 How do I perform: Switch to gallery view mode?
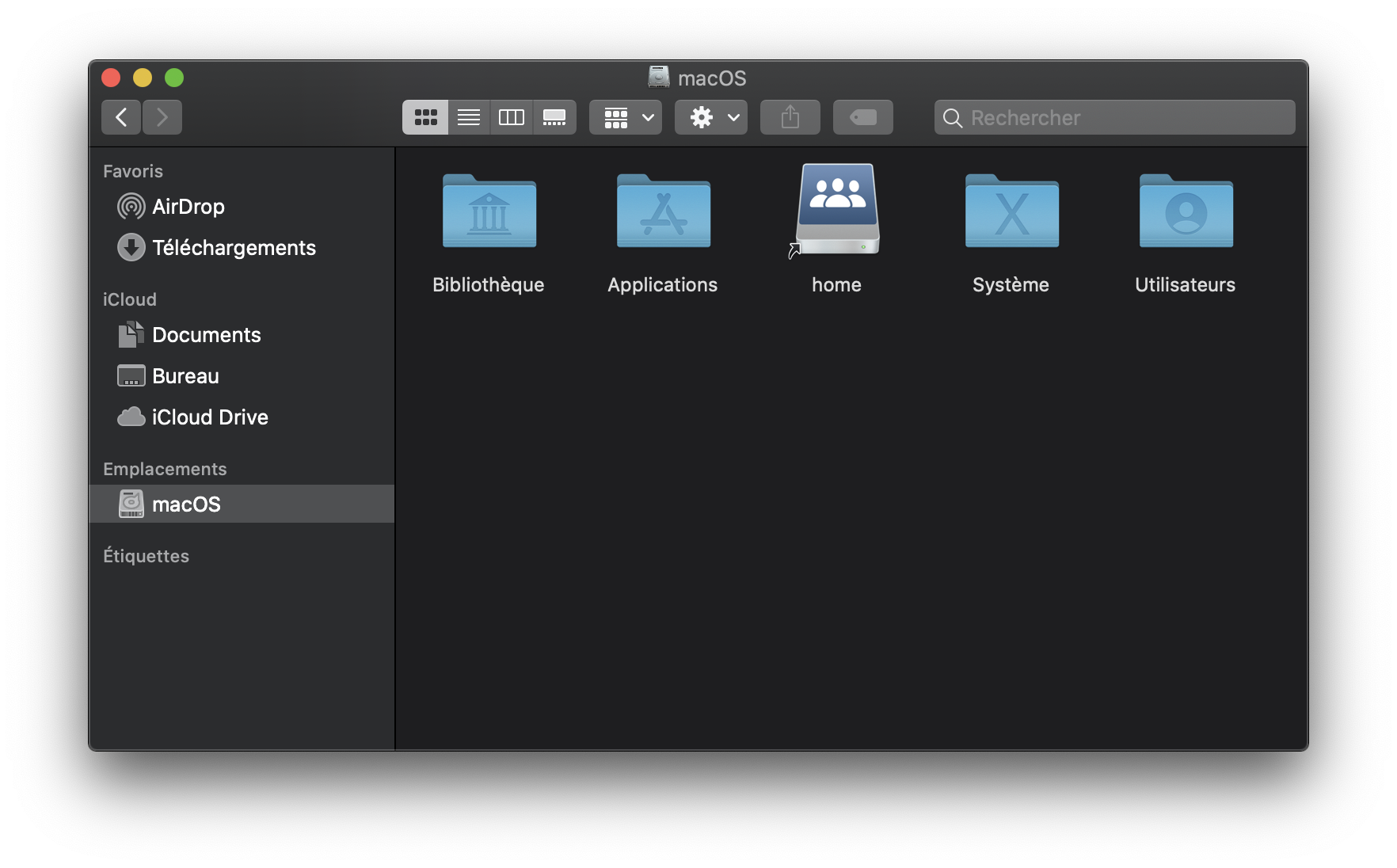tap(554, 117)
